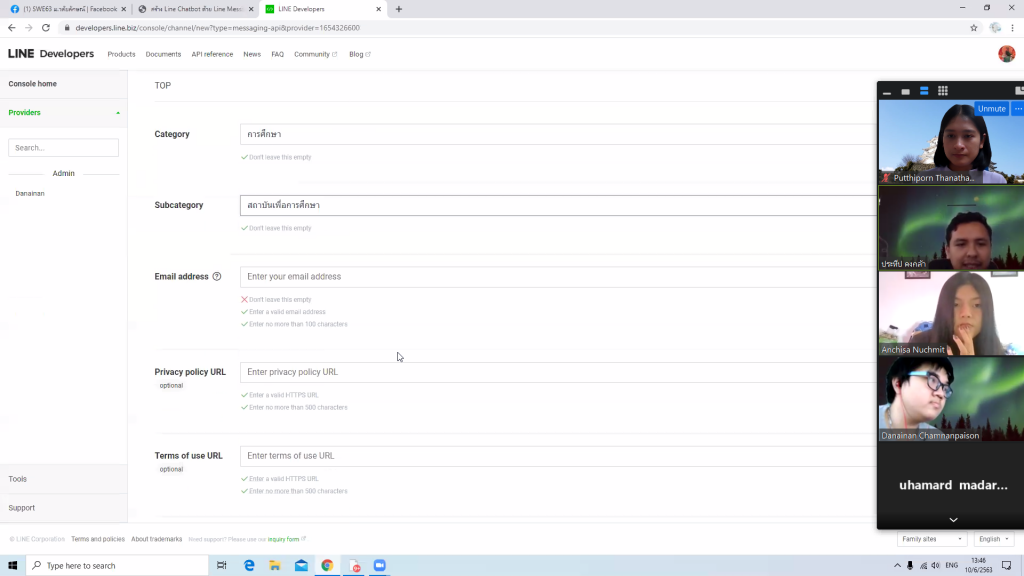Open the Zoom app in the taskbar
This screenshot has width=1024, height=576.
click(x=379, y=565)
